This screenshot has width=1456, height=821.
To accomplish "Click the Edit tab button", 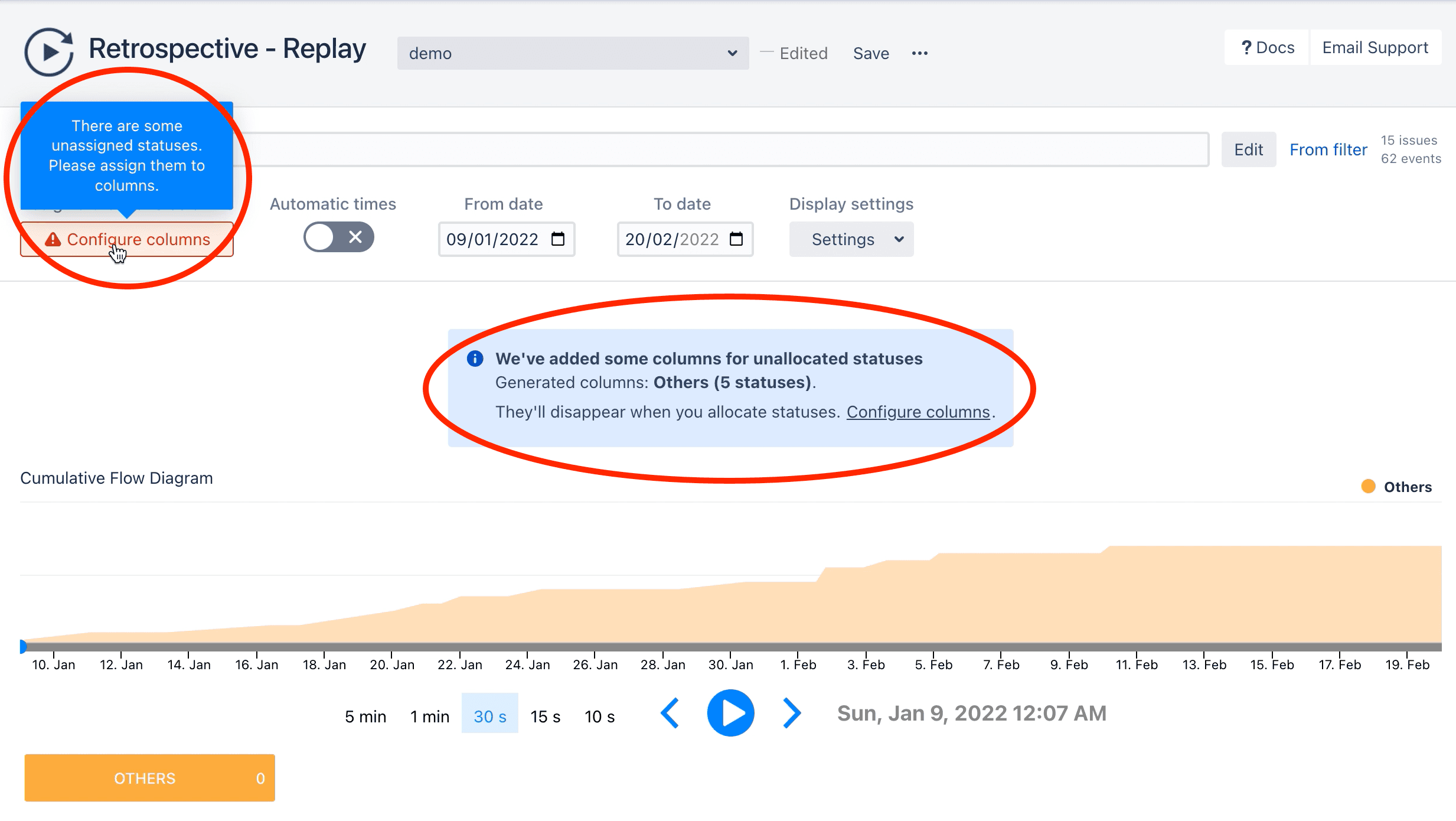I will [x=1249, y=149].
